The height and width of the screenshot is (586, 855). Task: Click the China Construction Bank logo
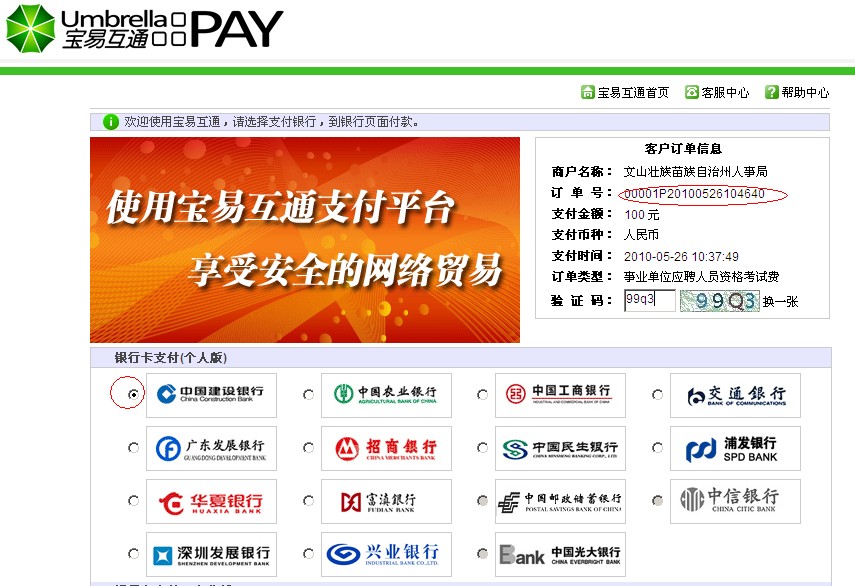coord(211,395)
